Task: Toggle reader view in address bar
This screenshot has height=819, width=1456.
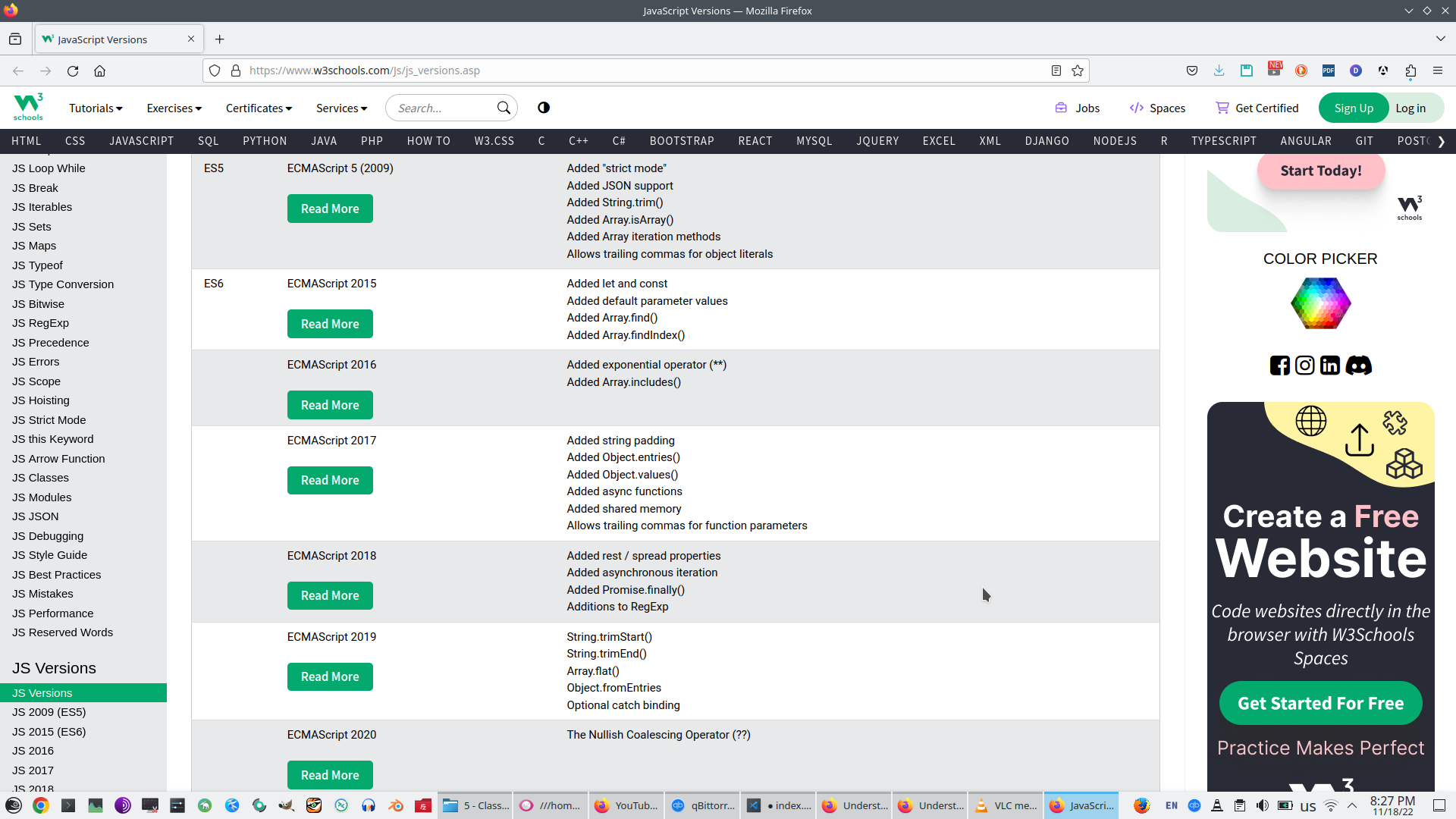Action: (x=1056, y=71)
